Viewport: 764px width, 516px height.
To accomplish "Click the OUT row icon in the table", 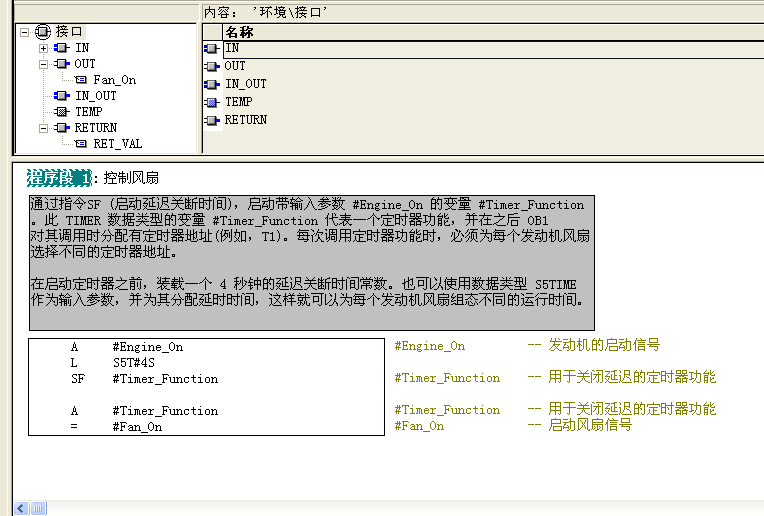I will tap(211, 66).
